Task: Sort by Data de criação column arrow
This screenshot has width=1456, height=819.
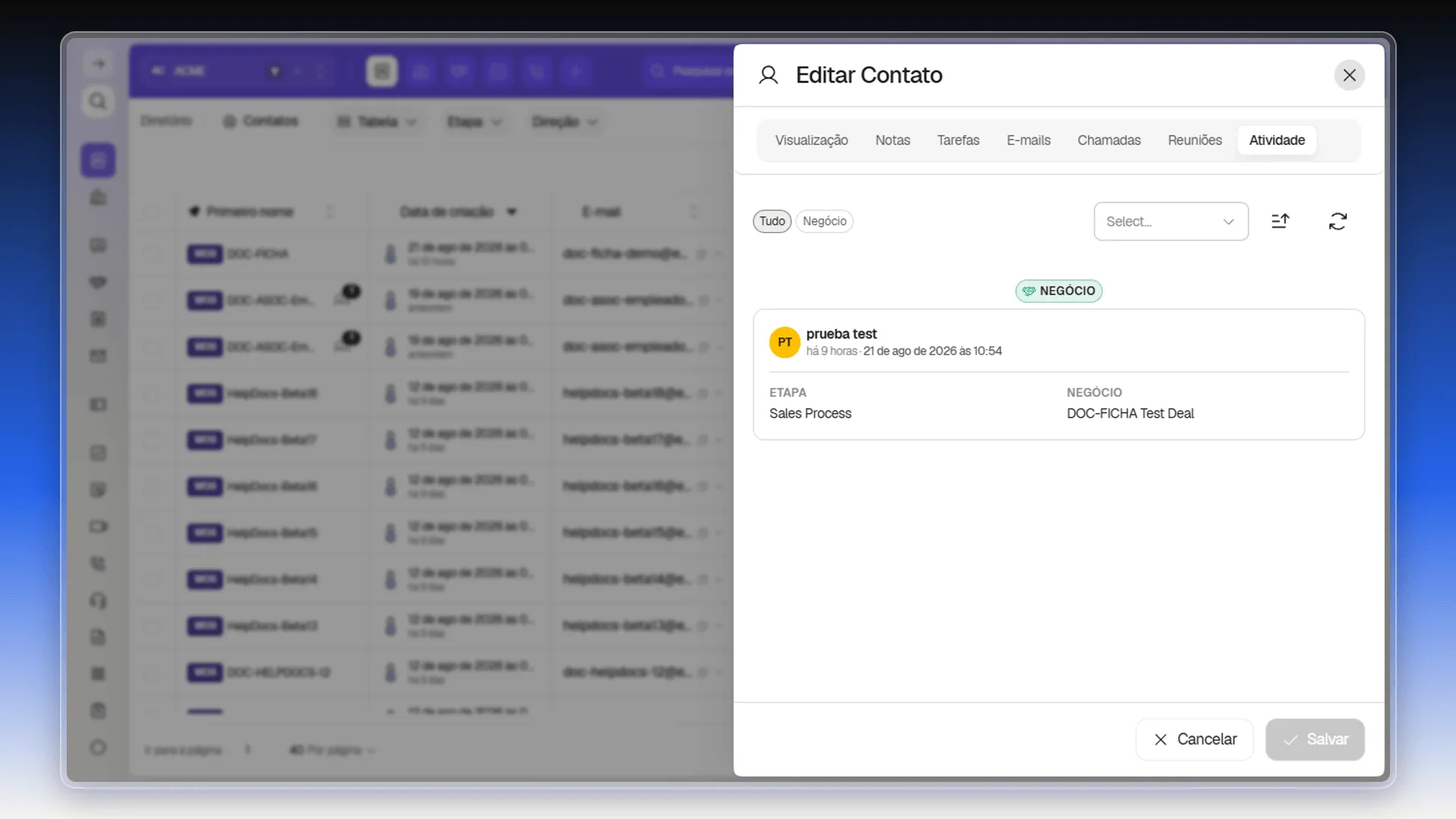Action: pyautogui.click(x=512, y=212)
